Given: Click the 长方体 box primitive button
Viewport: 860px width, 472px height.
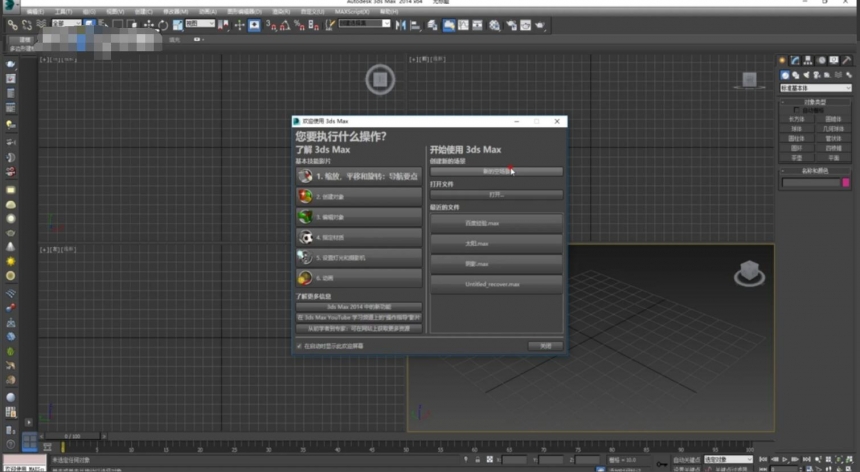Looking at the screenshot, I should (x=796, y=119).
